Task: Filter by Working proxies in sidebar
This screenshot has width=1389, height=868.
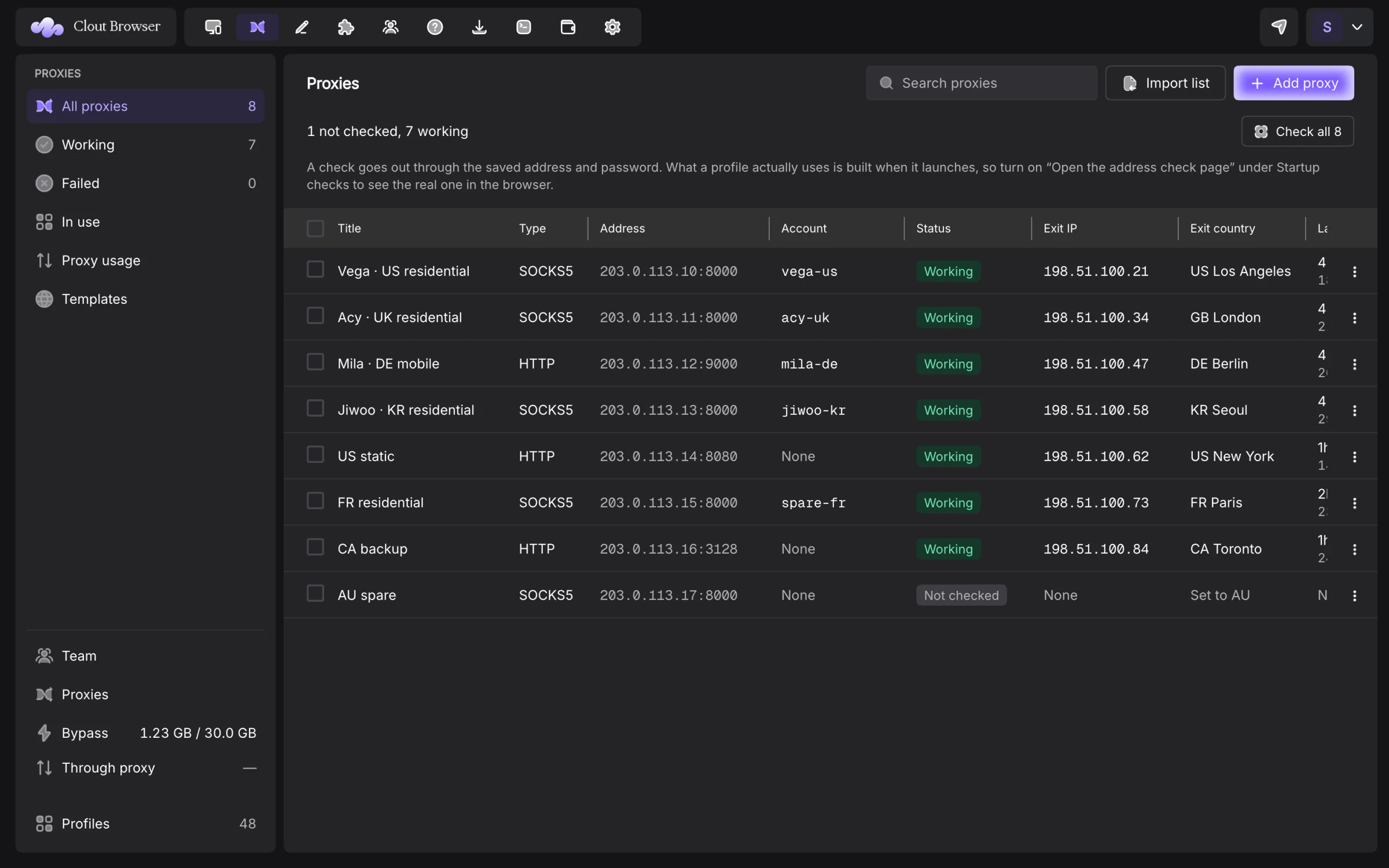Action: coord(146,145)
